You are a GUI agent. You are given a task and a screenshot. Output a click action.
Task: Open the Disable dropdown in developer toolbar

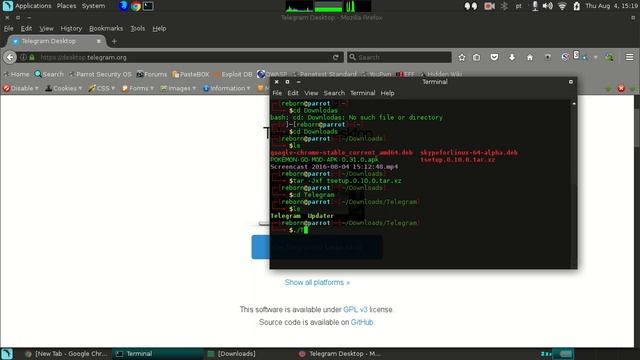21,88
